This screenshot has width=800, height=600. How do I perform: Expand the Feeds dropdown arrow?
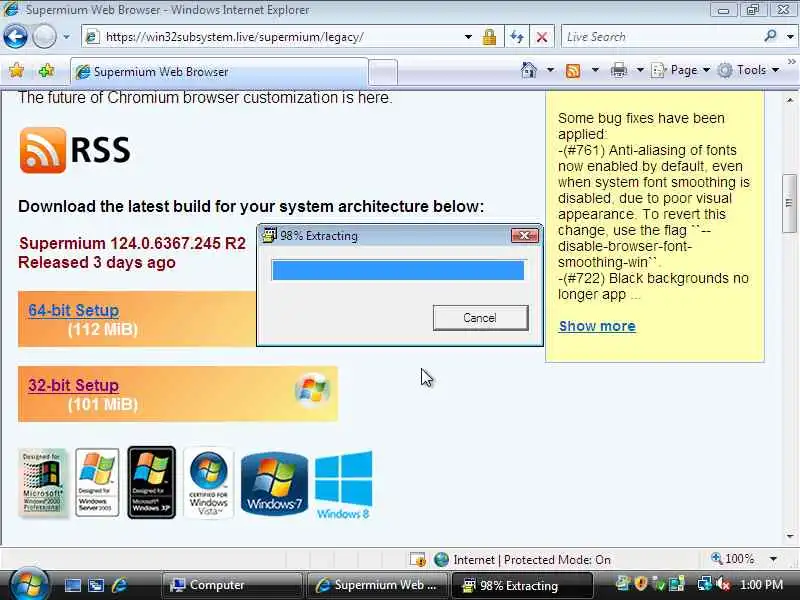595,70
